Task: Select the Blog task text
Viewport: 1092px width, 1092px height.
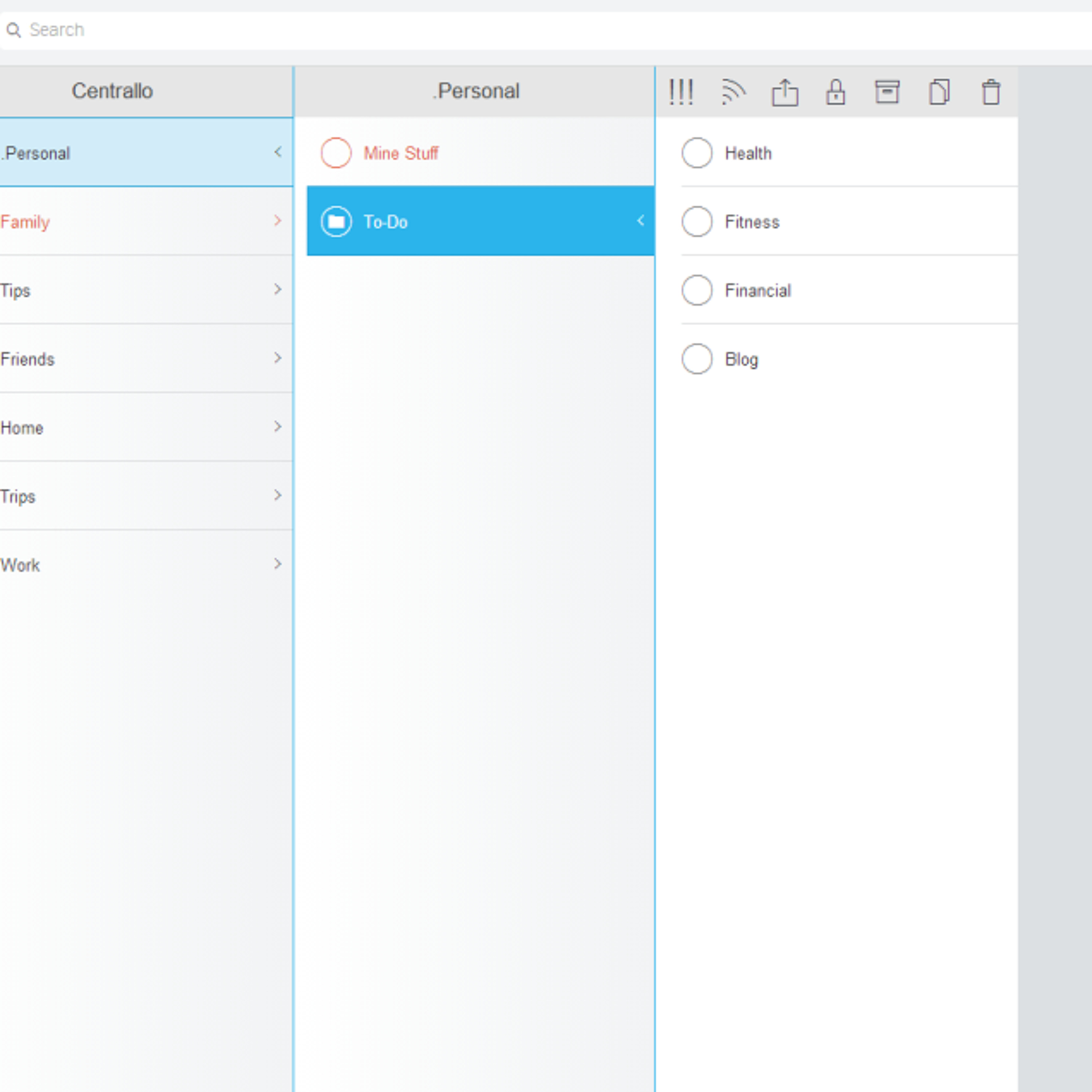Action: [741, 360]
